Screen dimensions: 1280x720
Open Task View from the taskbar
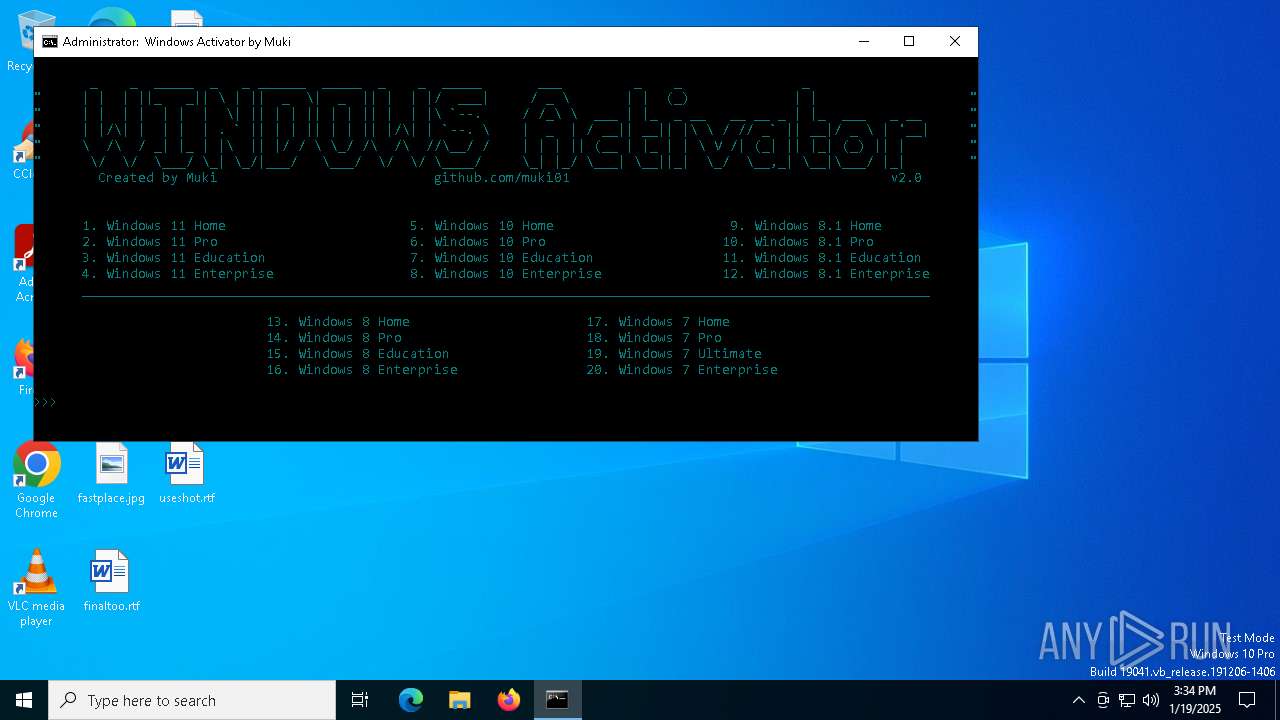[x=360, y=700]
